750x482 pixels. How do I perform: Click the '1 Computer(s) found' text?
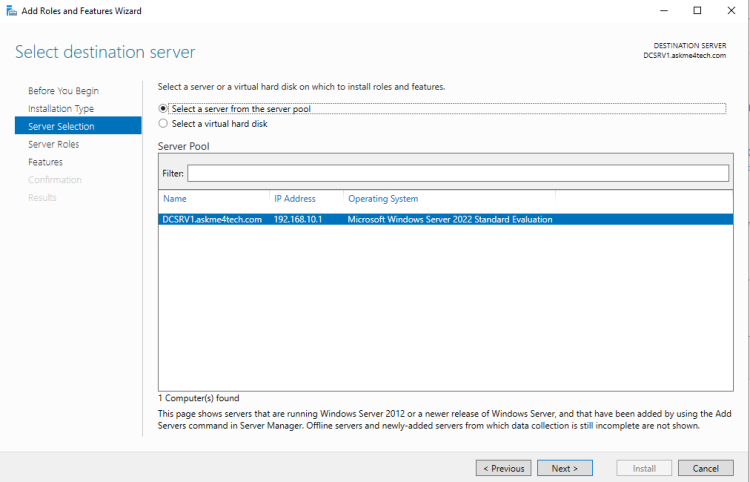tap(199, 398)
